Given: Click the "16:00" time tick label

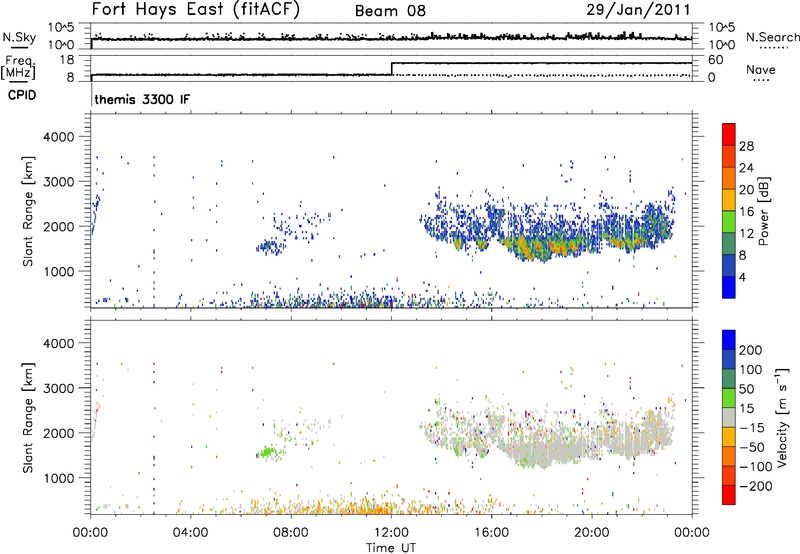Looking at the screenshot, I should tap(491, 532).
